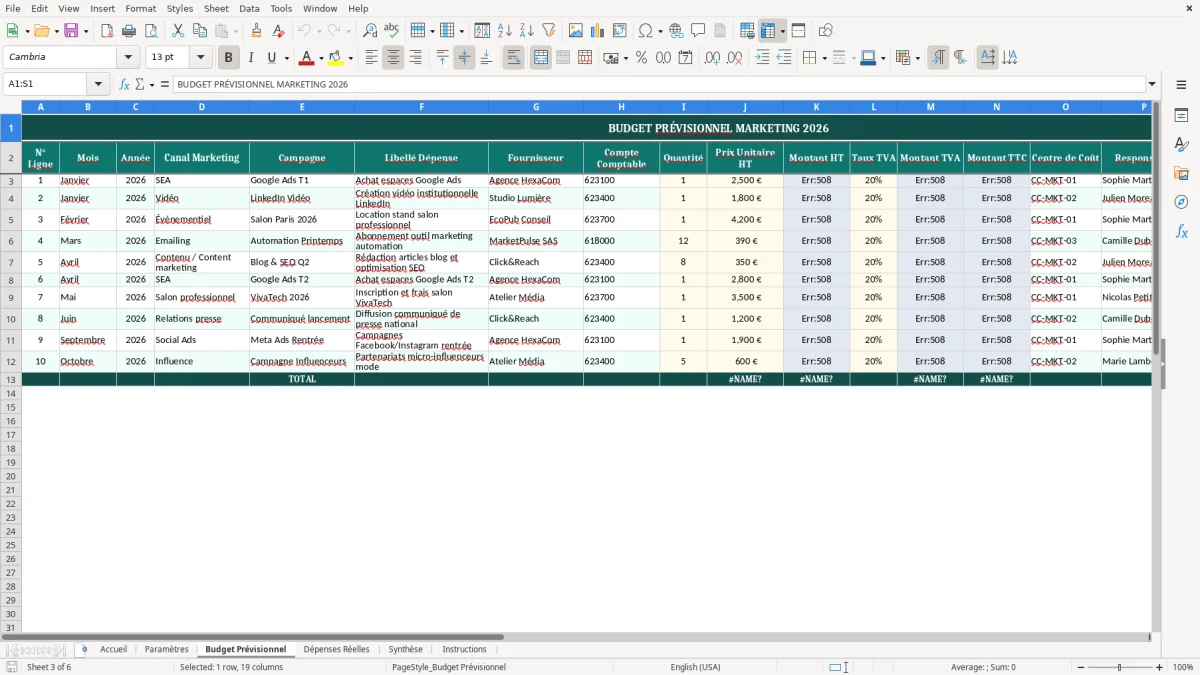1200x675 pixels.
Task: Open the 13 pt font size dropdown
Action: [201, 58]
